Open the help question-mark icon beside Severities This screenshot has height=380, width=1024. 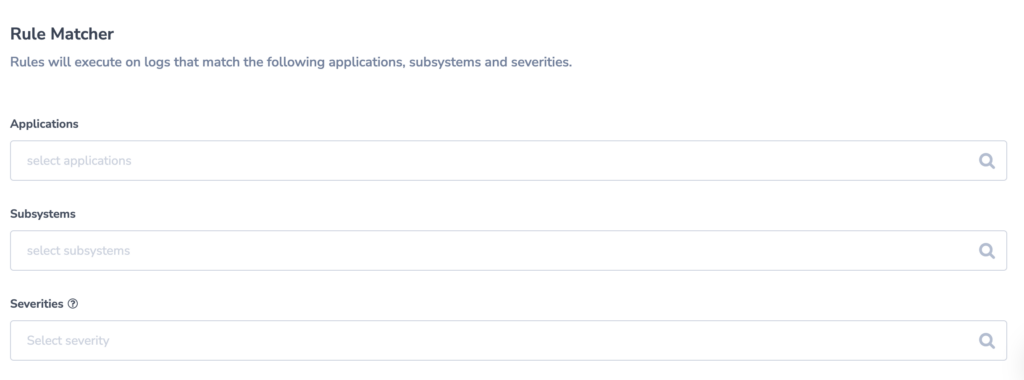click(72, 304)
